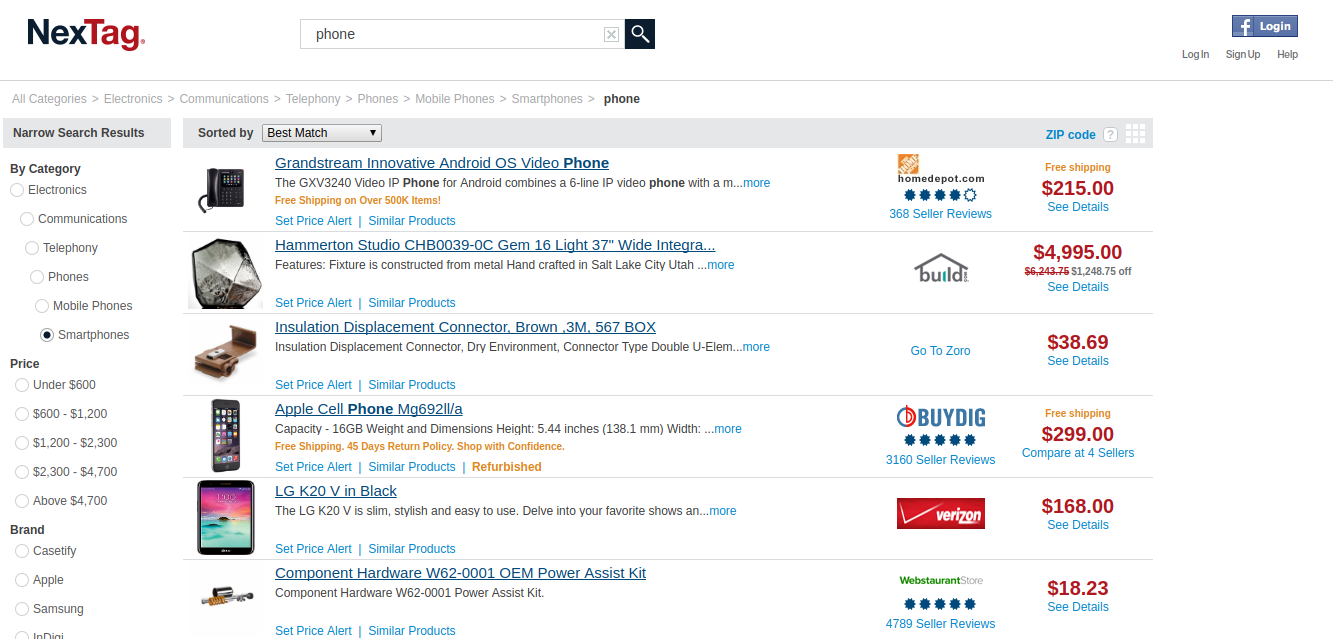Click the NexTag logo

[x=87, y=34]
